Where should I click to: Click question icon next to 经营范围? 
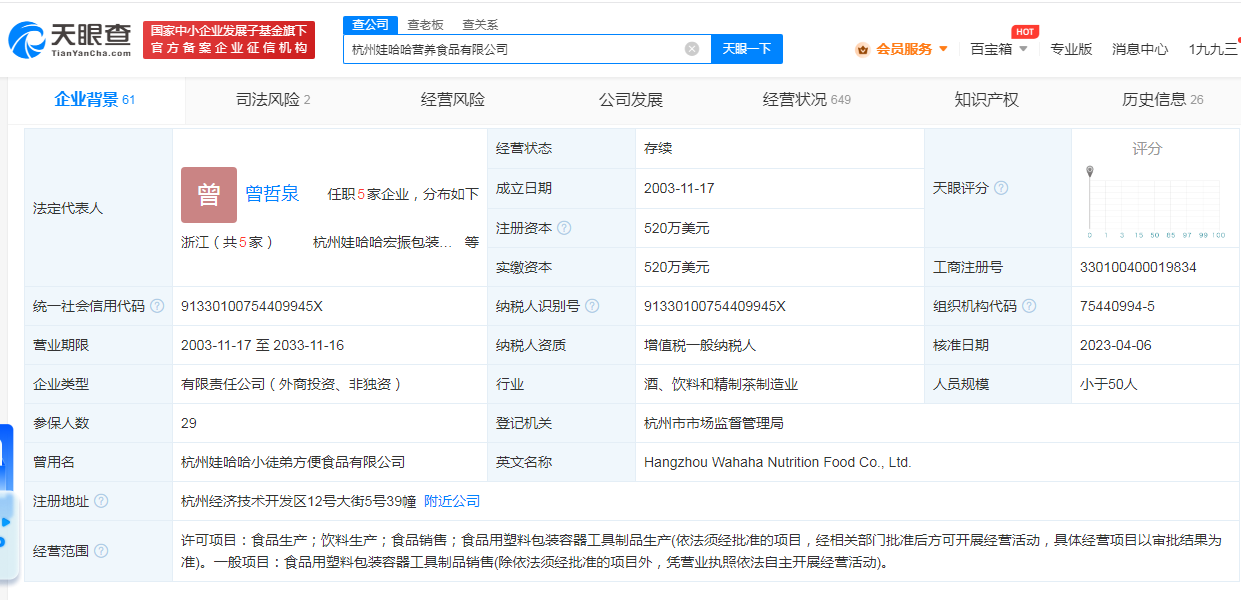click(x=101, y=551)
